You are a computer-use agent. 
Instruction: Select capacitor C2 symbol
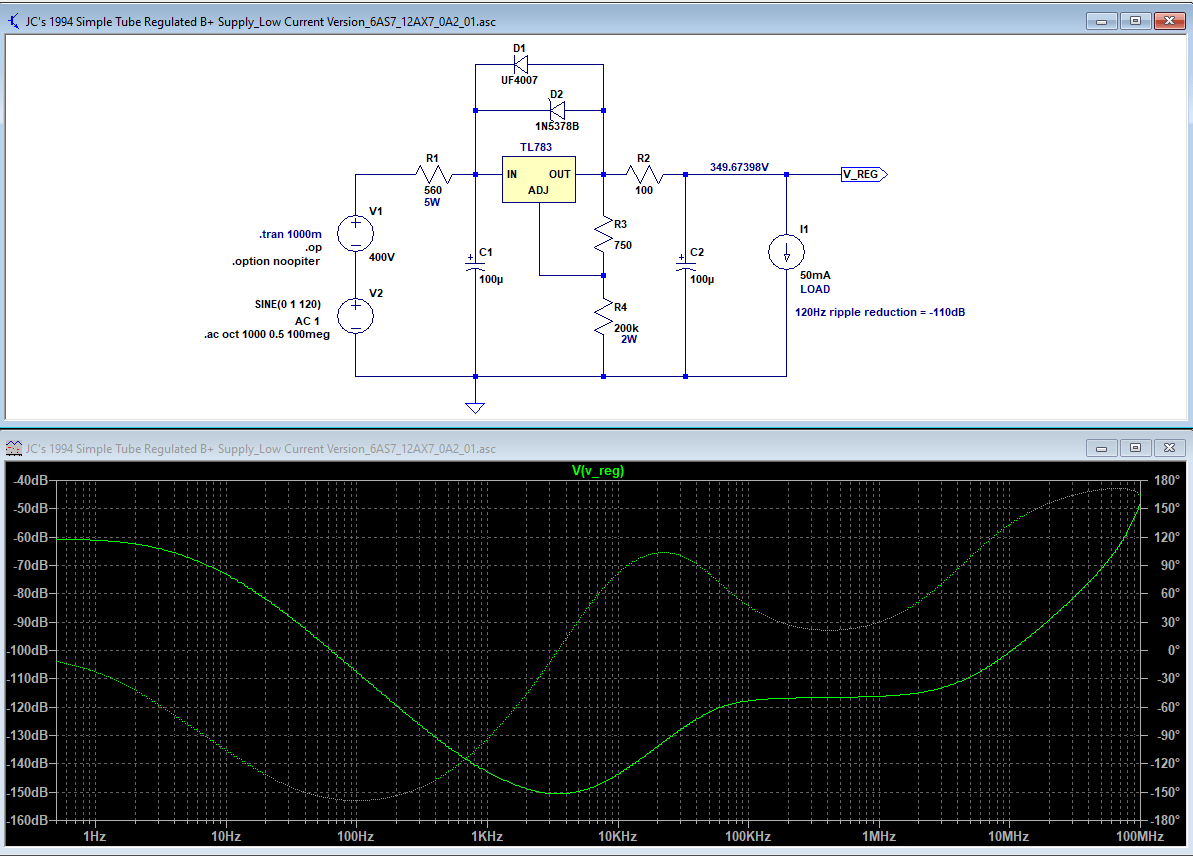pos(686,263)
